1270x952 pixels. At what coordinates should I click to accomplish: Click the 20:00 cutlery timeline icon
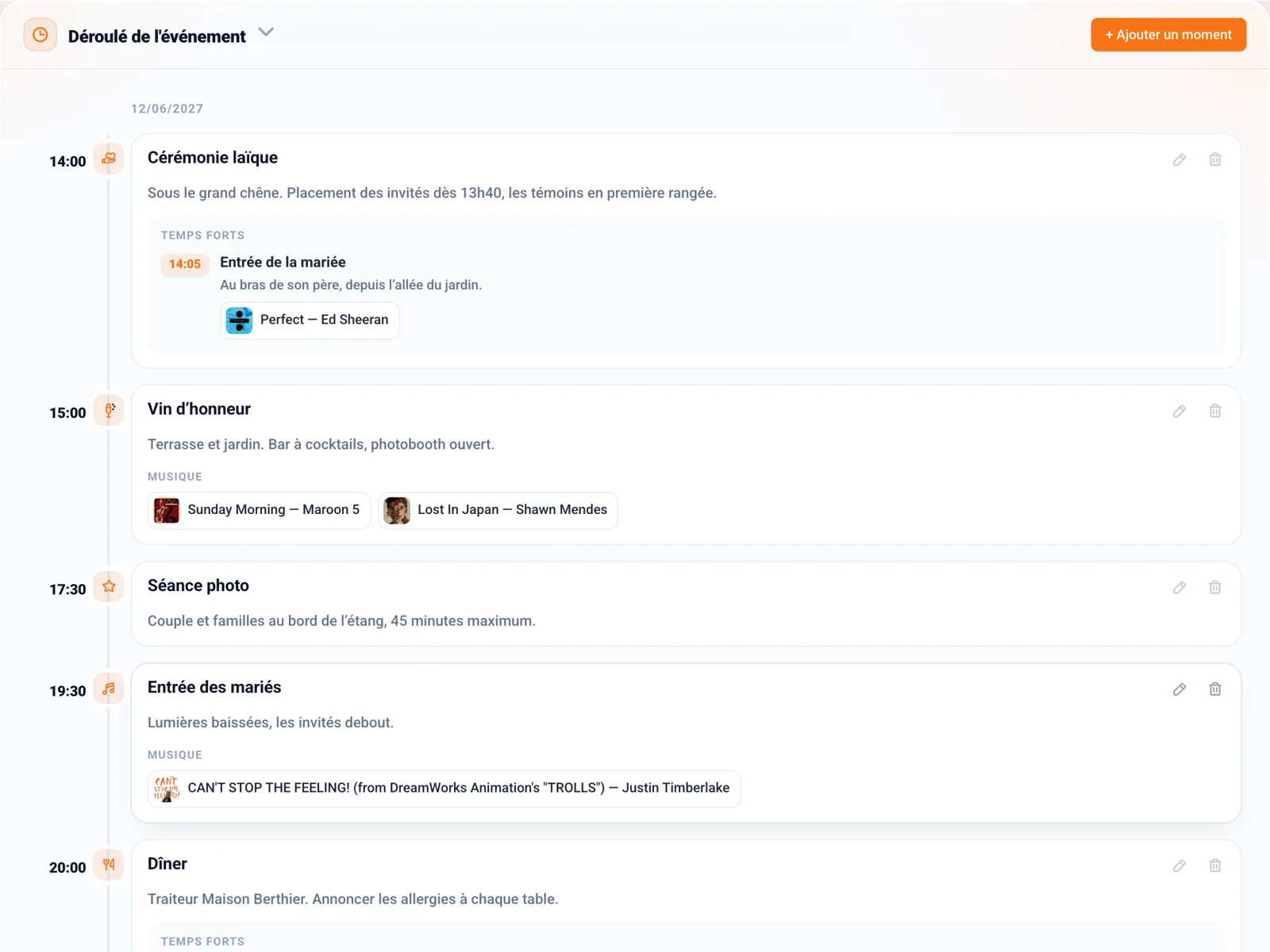109,865
